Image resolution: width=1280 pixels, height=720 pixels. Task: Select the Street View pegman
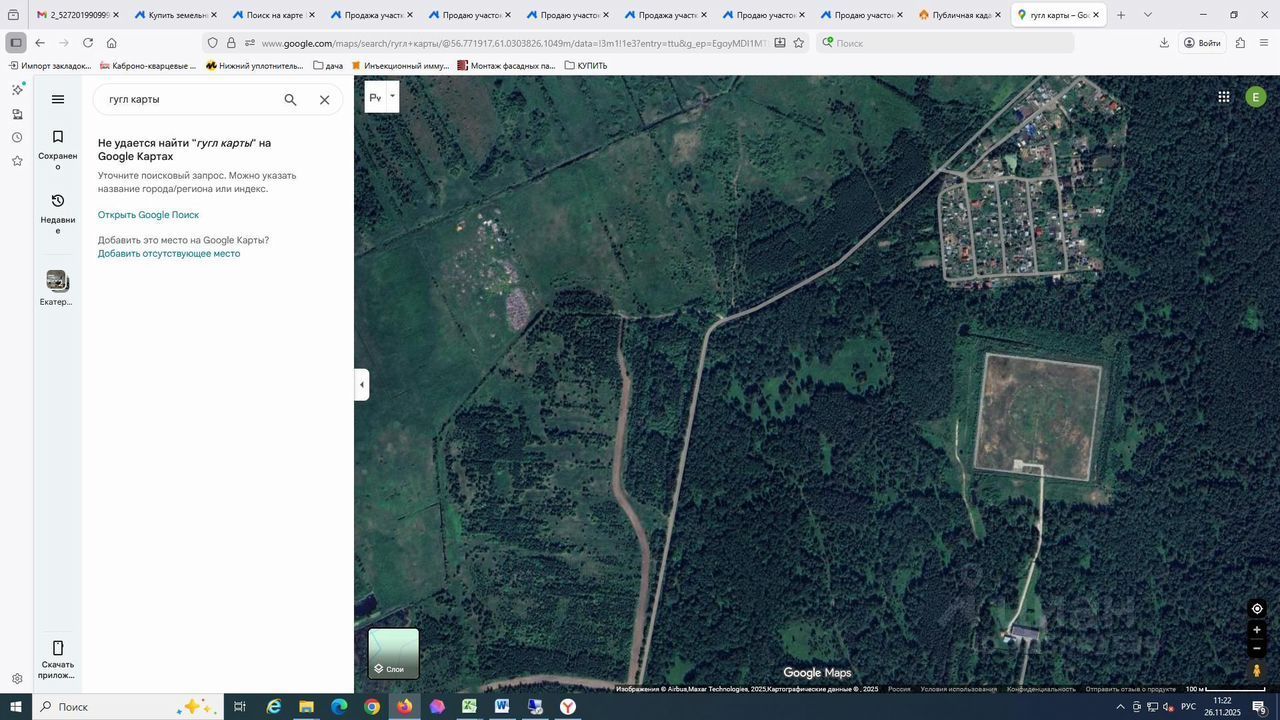(x=1257, y=671)
